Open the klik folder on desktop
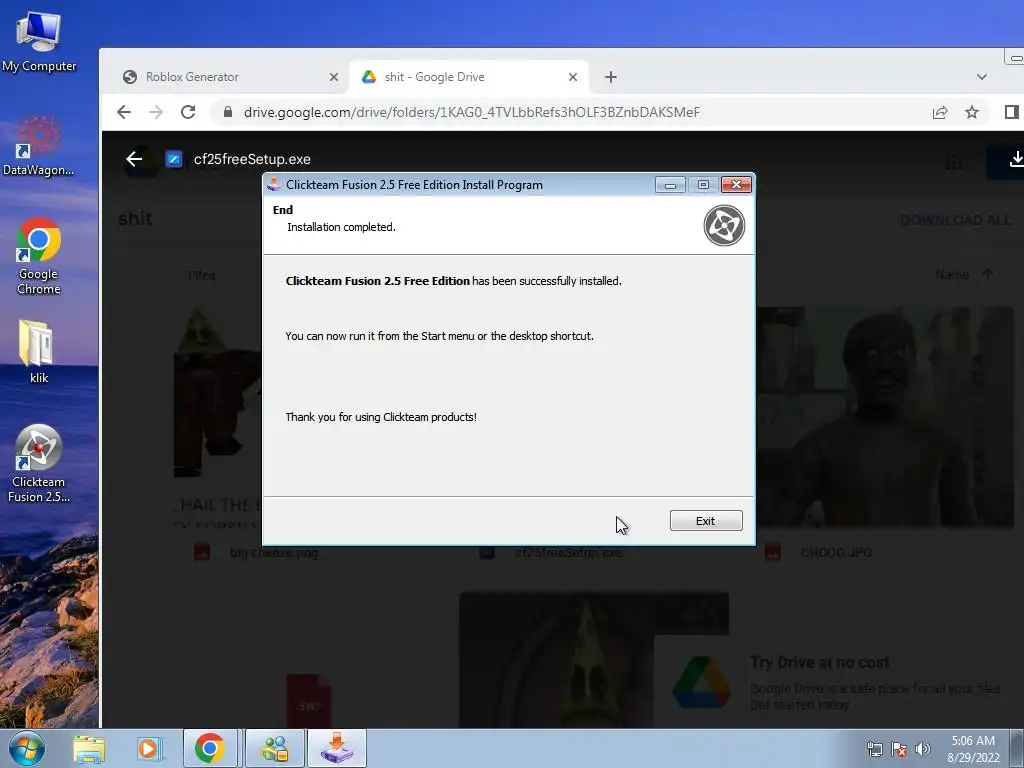Screen dimensions: 1024x768 click(x=38, y=351)
